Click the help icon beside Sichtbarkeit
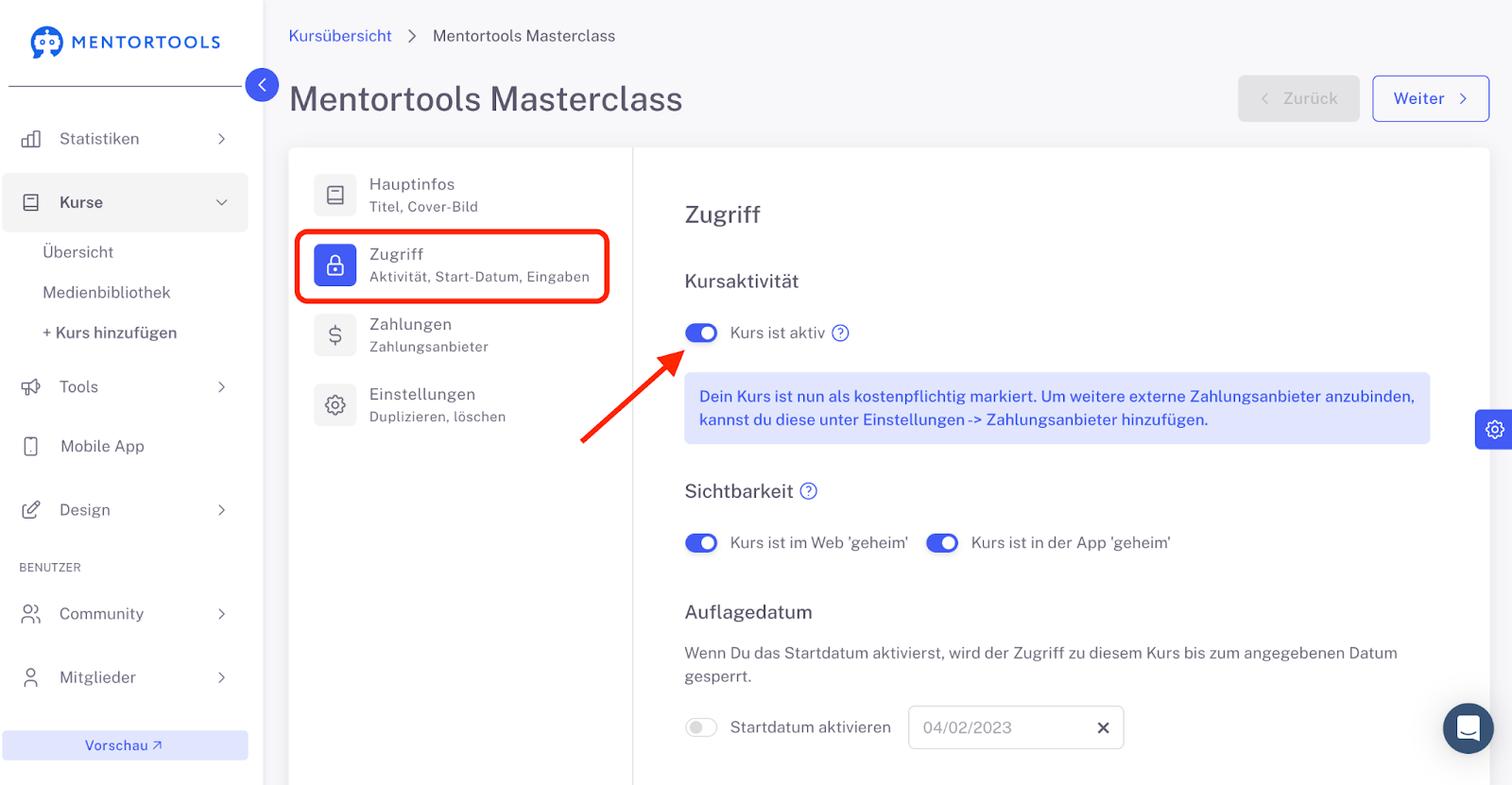1512x785 pixels. pos(809,491)
